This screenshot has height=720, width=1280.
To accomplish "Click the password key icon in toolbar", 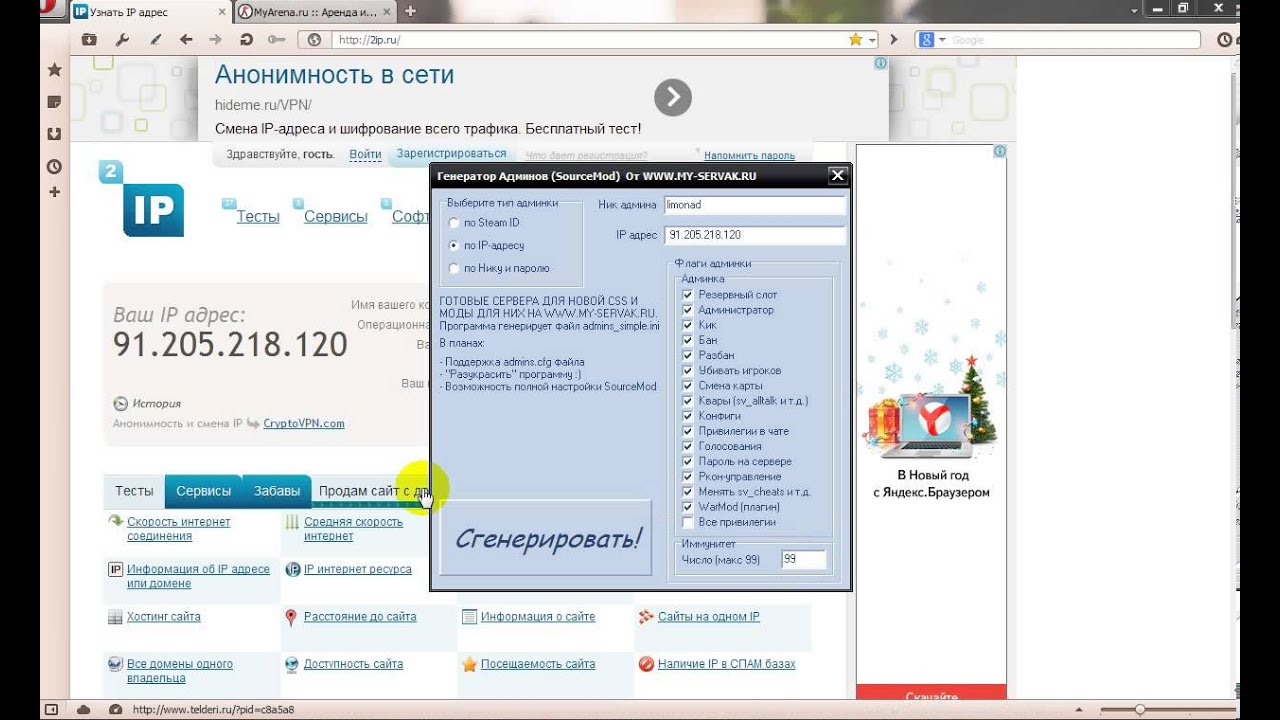I will coord(277,40).
